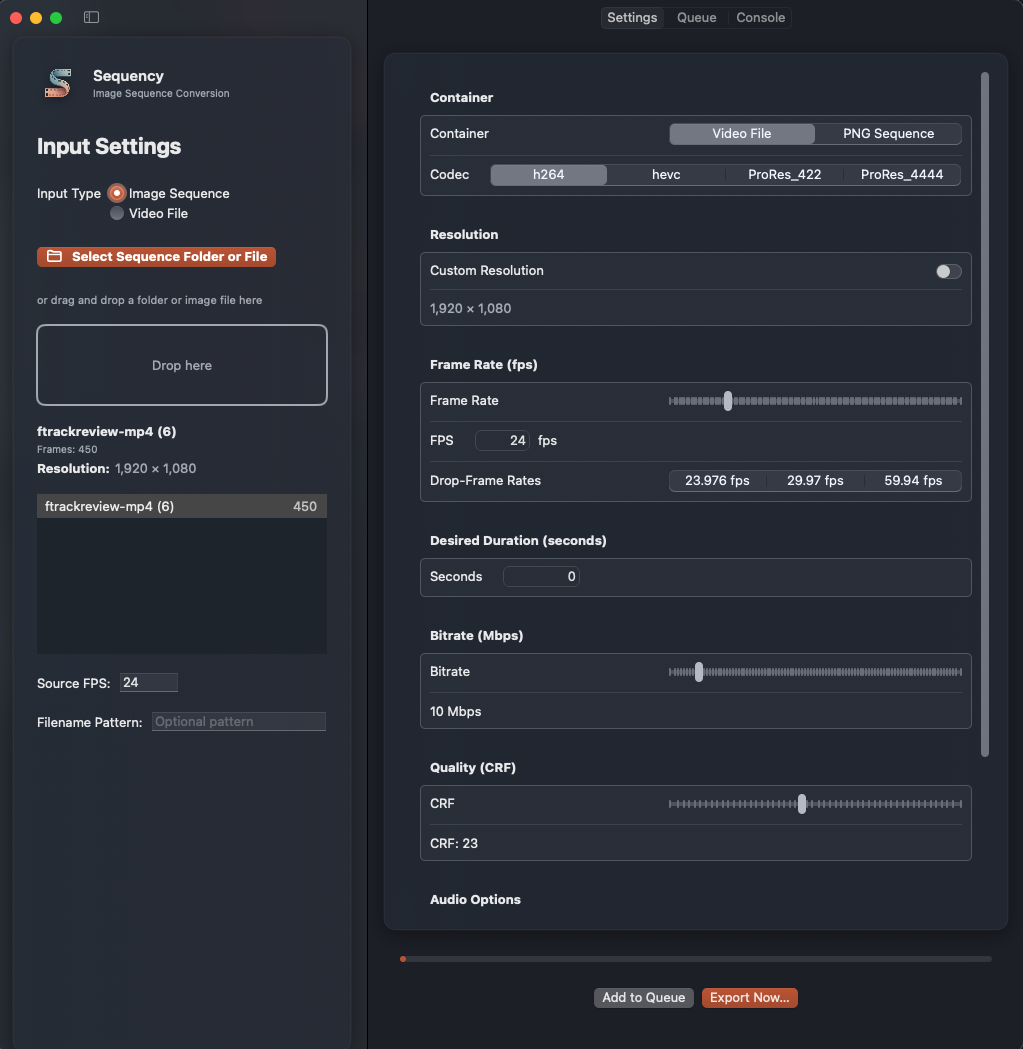The width and height of the screenshot is (1023, 1049).
Task: Toggle the sidebar panel icon
Action: pyautogui.click(x=91, y=17)
